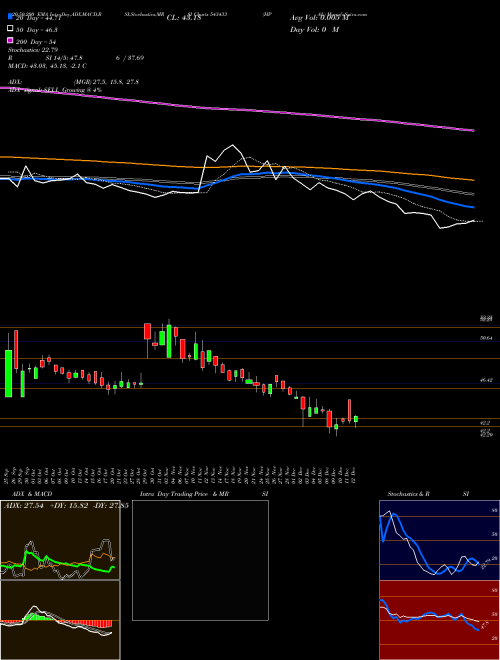The height and width of the screenshot is (660, 500).
Task: Select the '200 Day - 54' legend text
Action: (x=35, y=42)
